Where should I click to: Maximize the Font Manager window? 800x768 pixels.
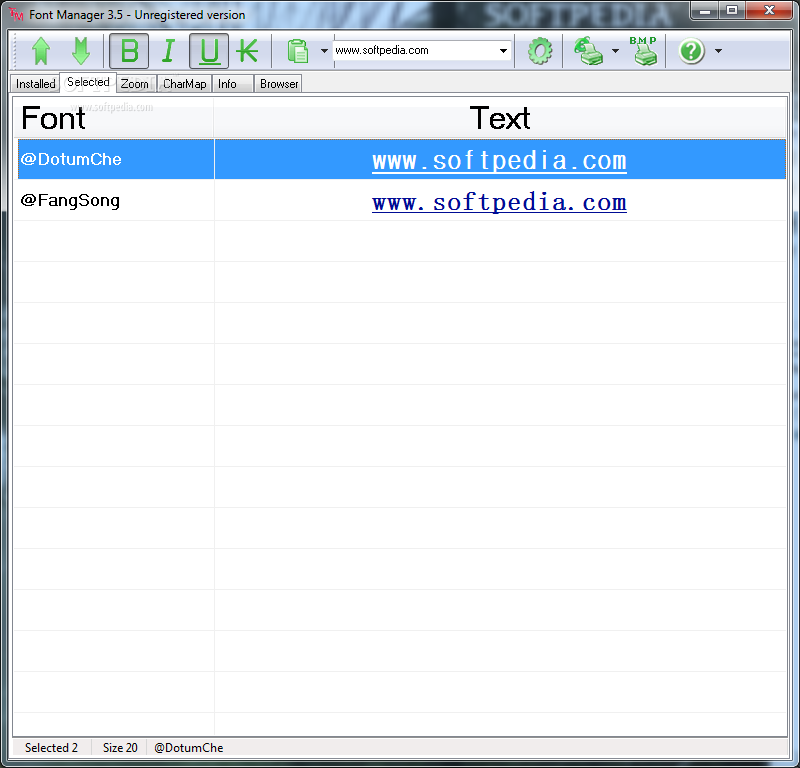click(732, 11)
